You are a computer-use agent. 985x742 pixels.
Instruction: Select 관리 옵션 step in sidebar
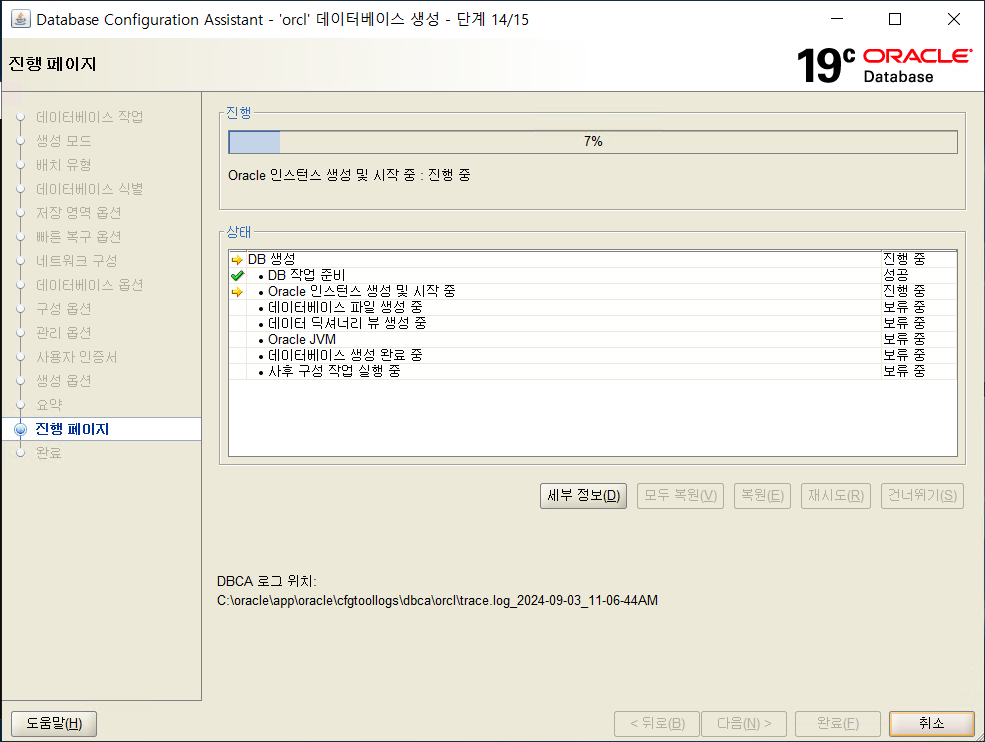click(x=63, y=333)
